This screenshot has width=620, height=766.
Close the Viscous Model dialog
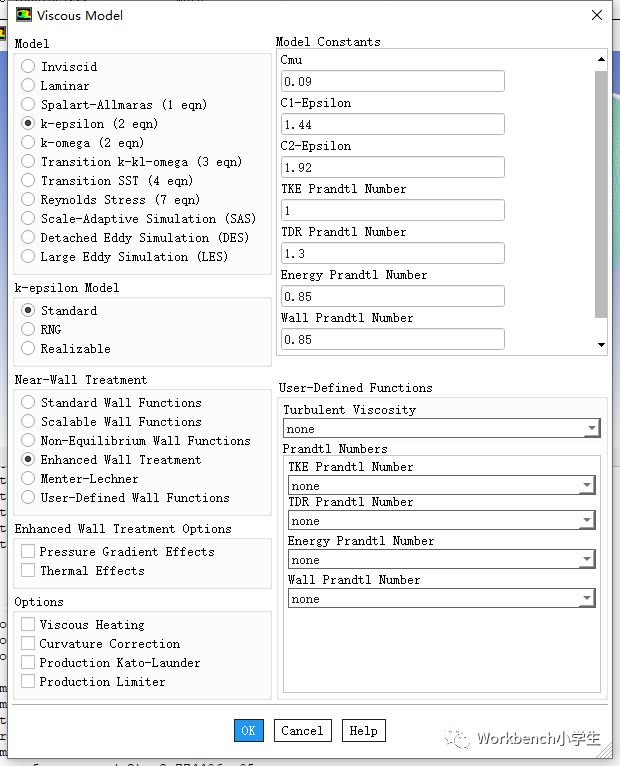pos(597,15)
